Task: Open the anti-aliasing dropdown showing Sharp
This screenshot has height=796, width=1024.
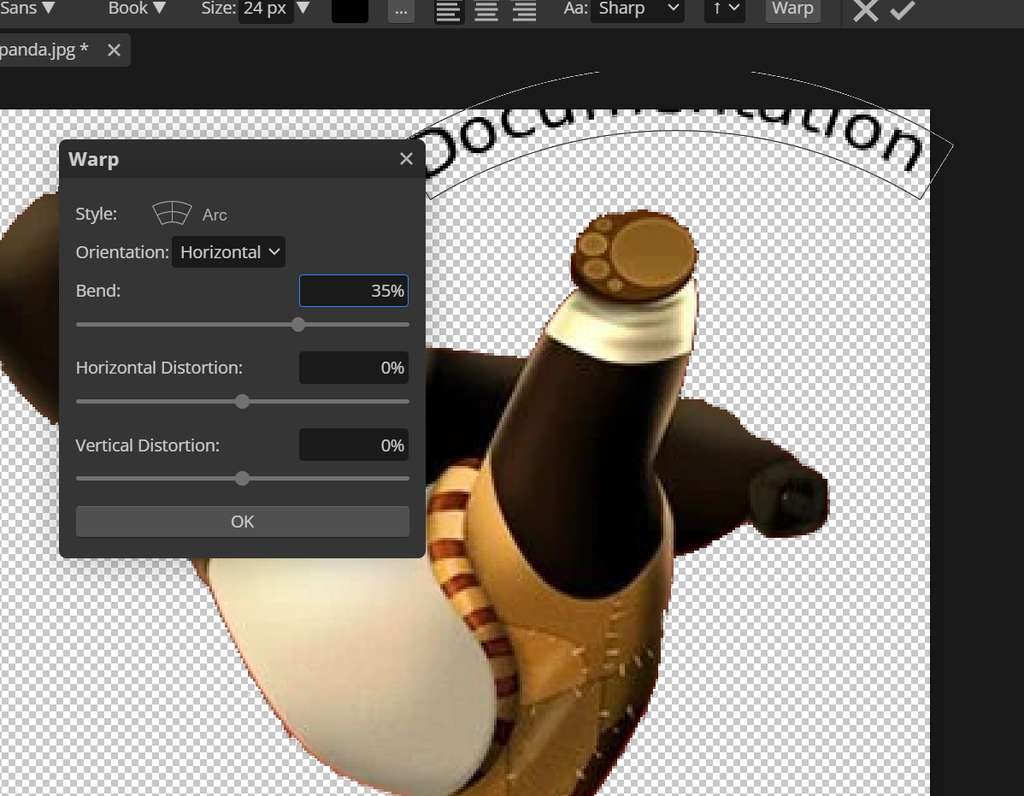Action: point(637,9)
